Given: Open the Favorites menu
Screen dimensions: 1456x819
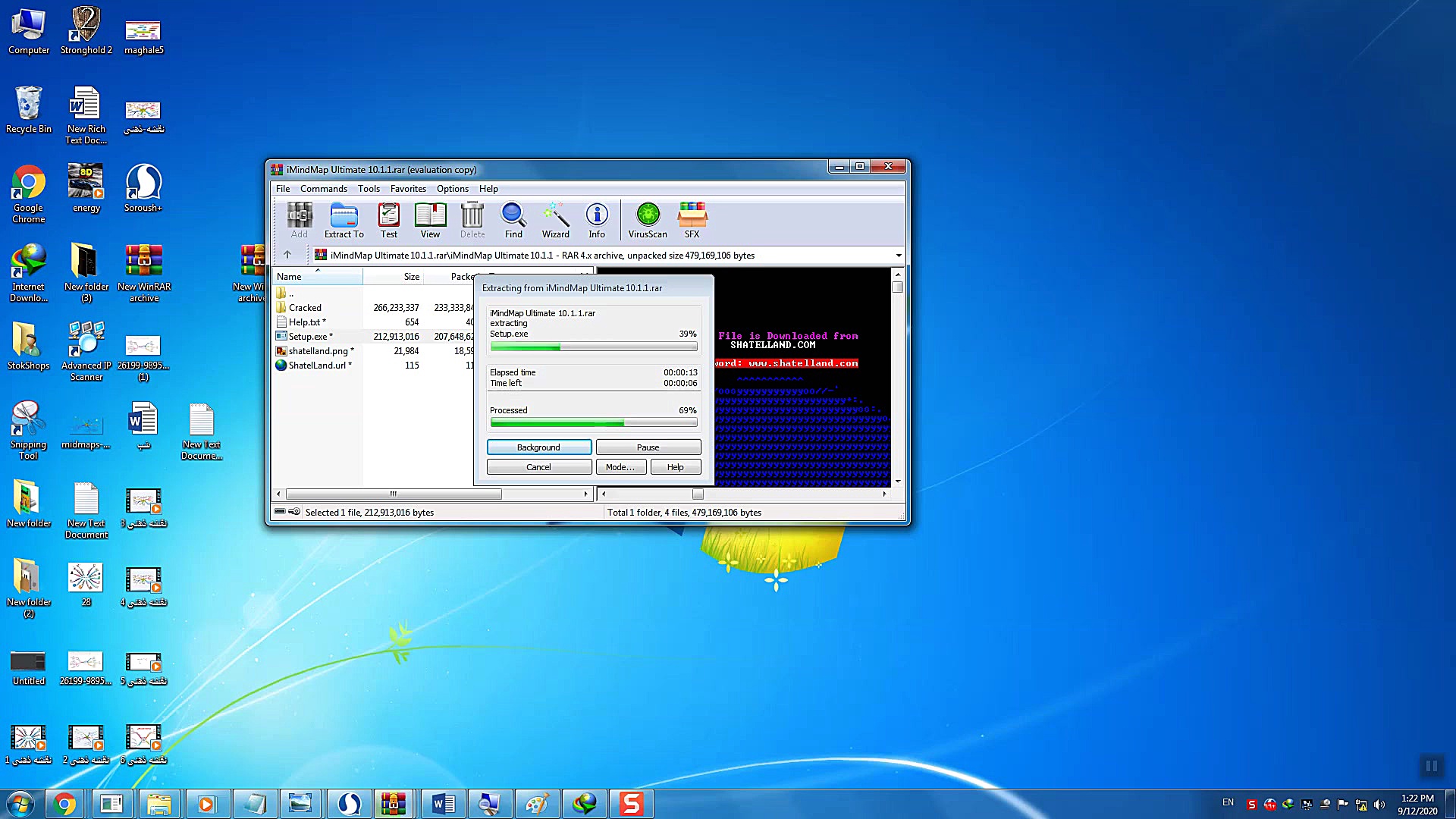Looking at the screenshot, I should pyautogui.click(x=408, y=189).
